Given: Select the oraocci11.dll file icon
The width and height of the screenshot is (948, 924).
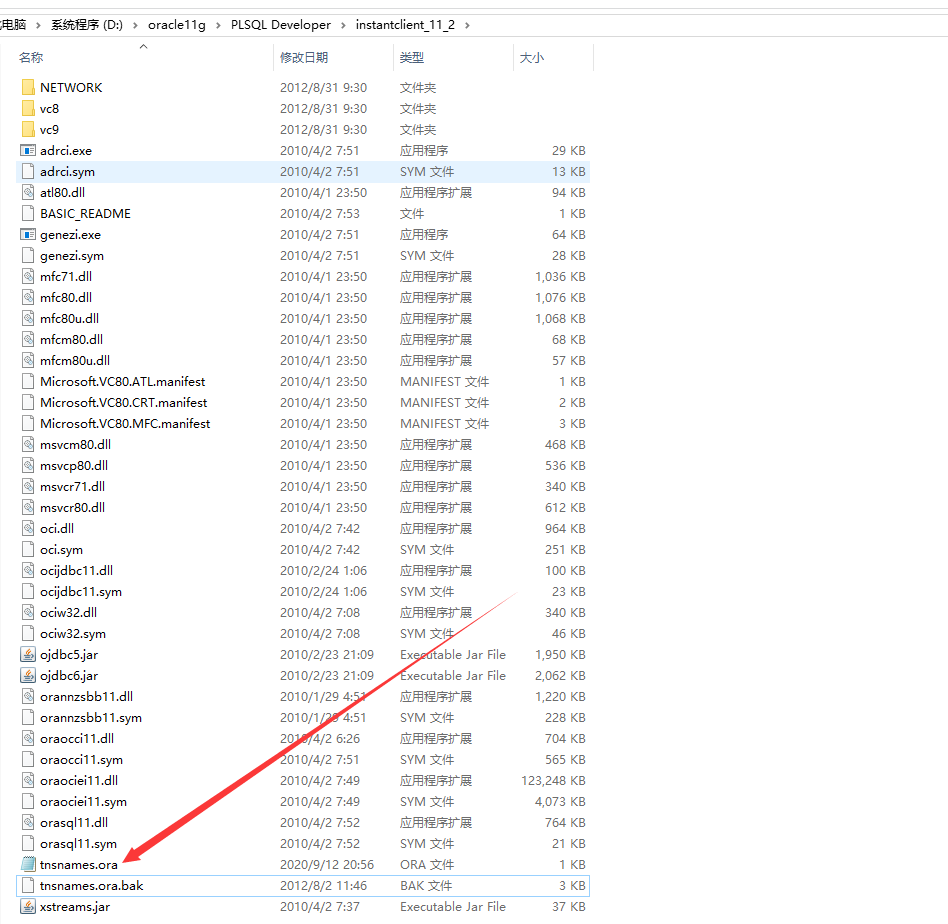Looking at the screenshot, I should 28,738.
